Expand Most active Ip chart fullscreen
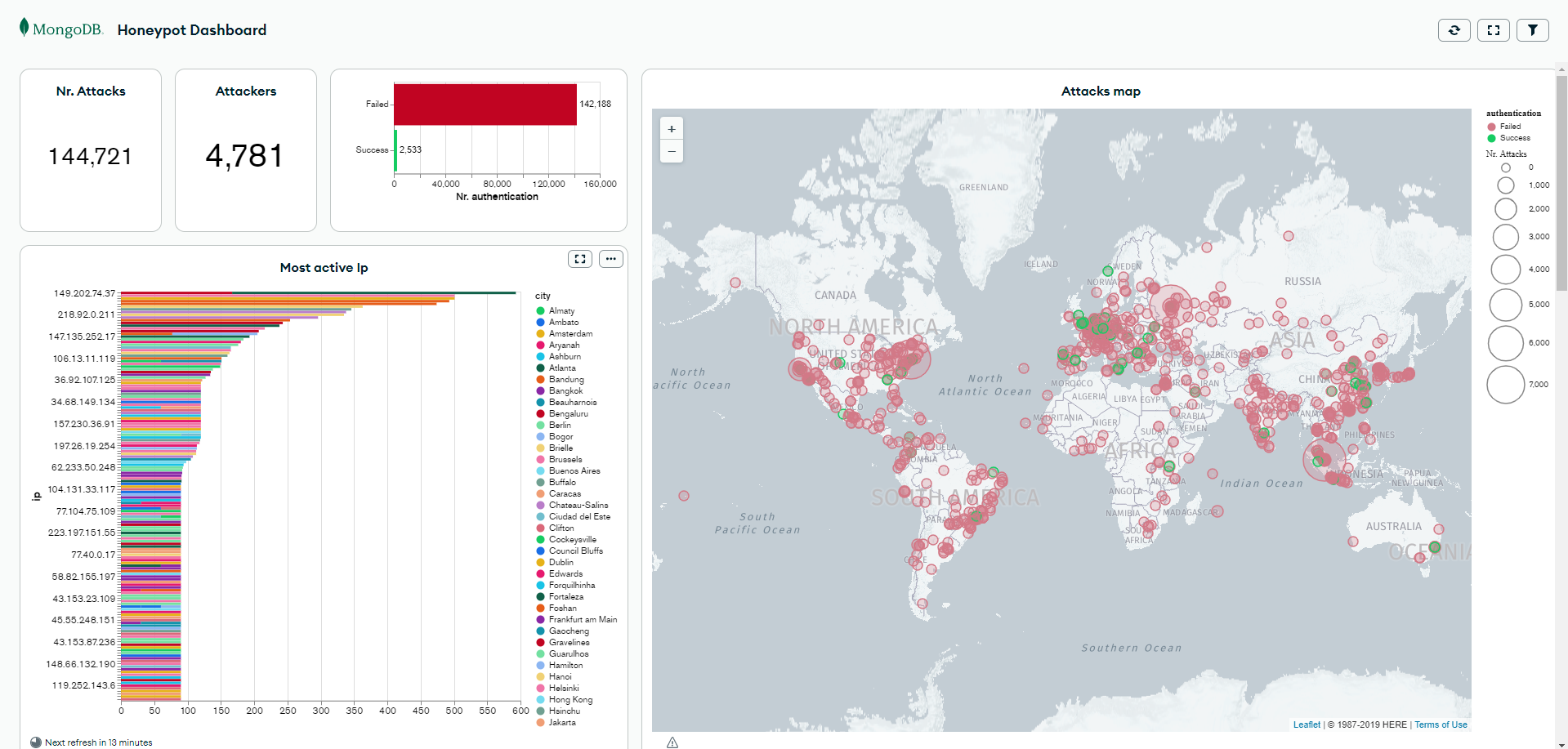This screenshot has height=749, width=1568. pyautogui.click(x=580, y=259)
